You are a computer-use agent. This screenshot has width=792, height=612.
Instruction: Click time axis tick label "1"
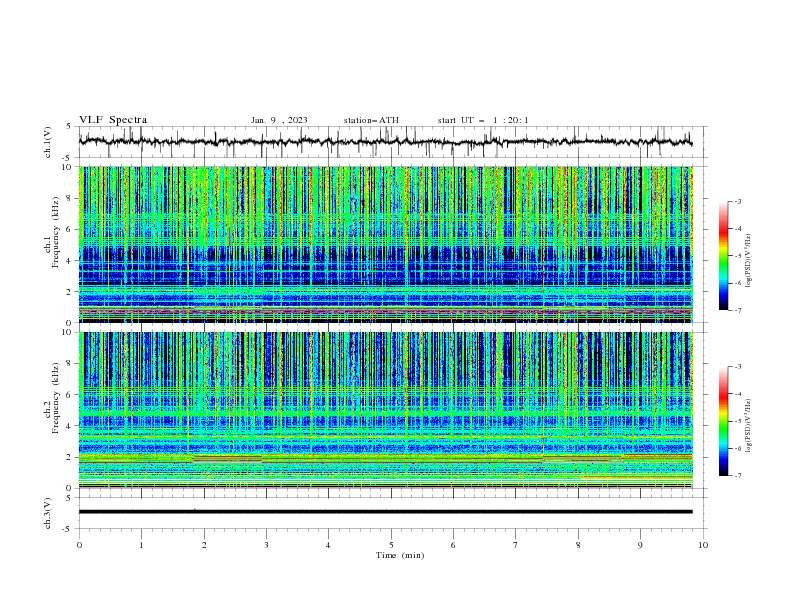[x=141, y=545]
